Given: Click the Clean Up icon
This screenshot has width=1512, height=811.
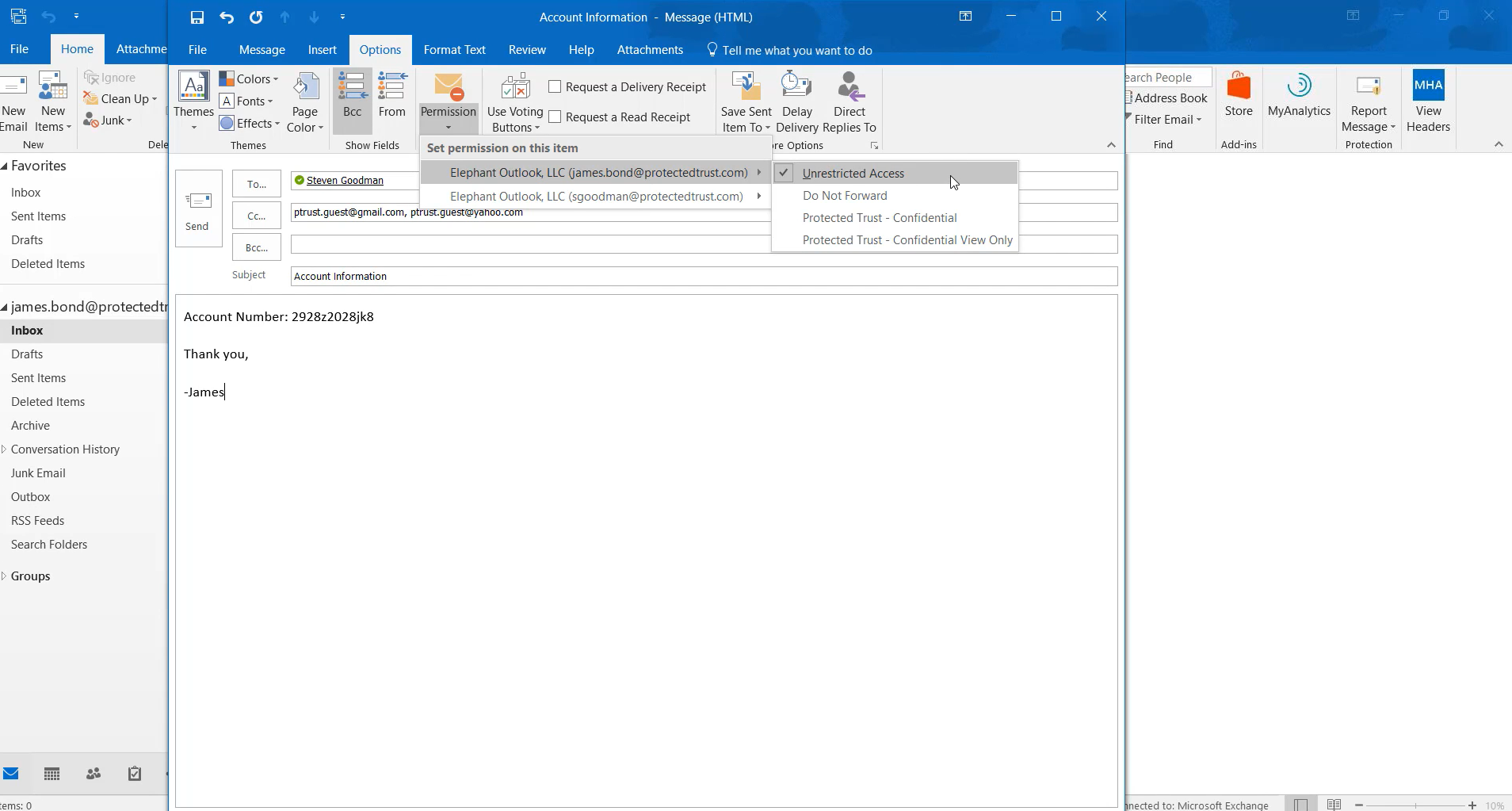Looking at the screenshot, I should [x=91, y=98].
